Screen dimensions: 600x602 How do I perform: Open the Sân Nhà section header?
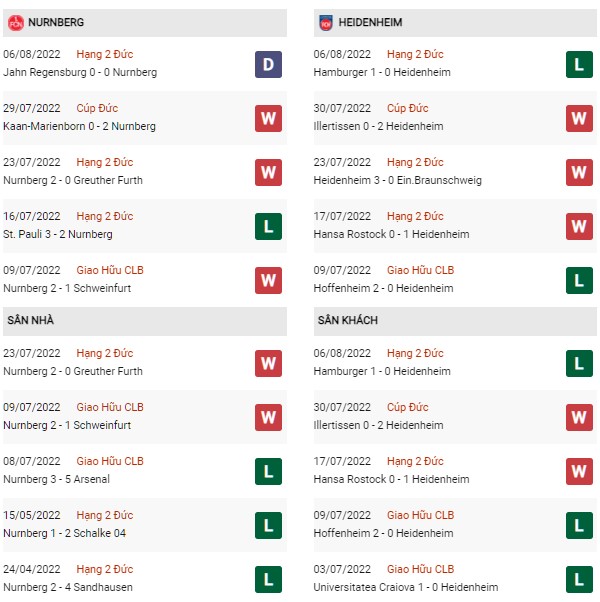point(145,321)
